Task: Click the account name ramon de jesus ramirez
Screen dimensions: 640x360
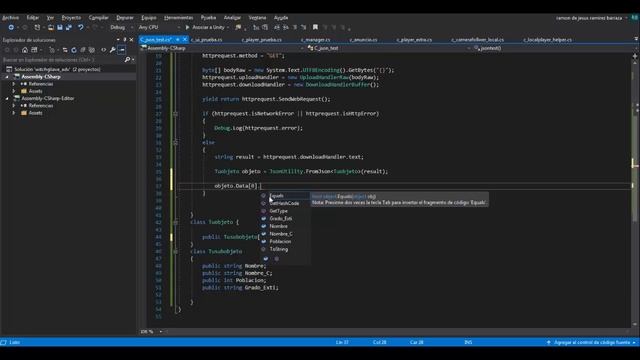Action: (589, 18)
